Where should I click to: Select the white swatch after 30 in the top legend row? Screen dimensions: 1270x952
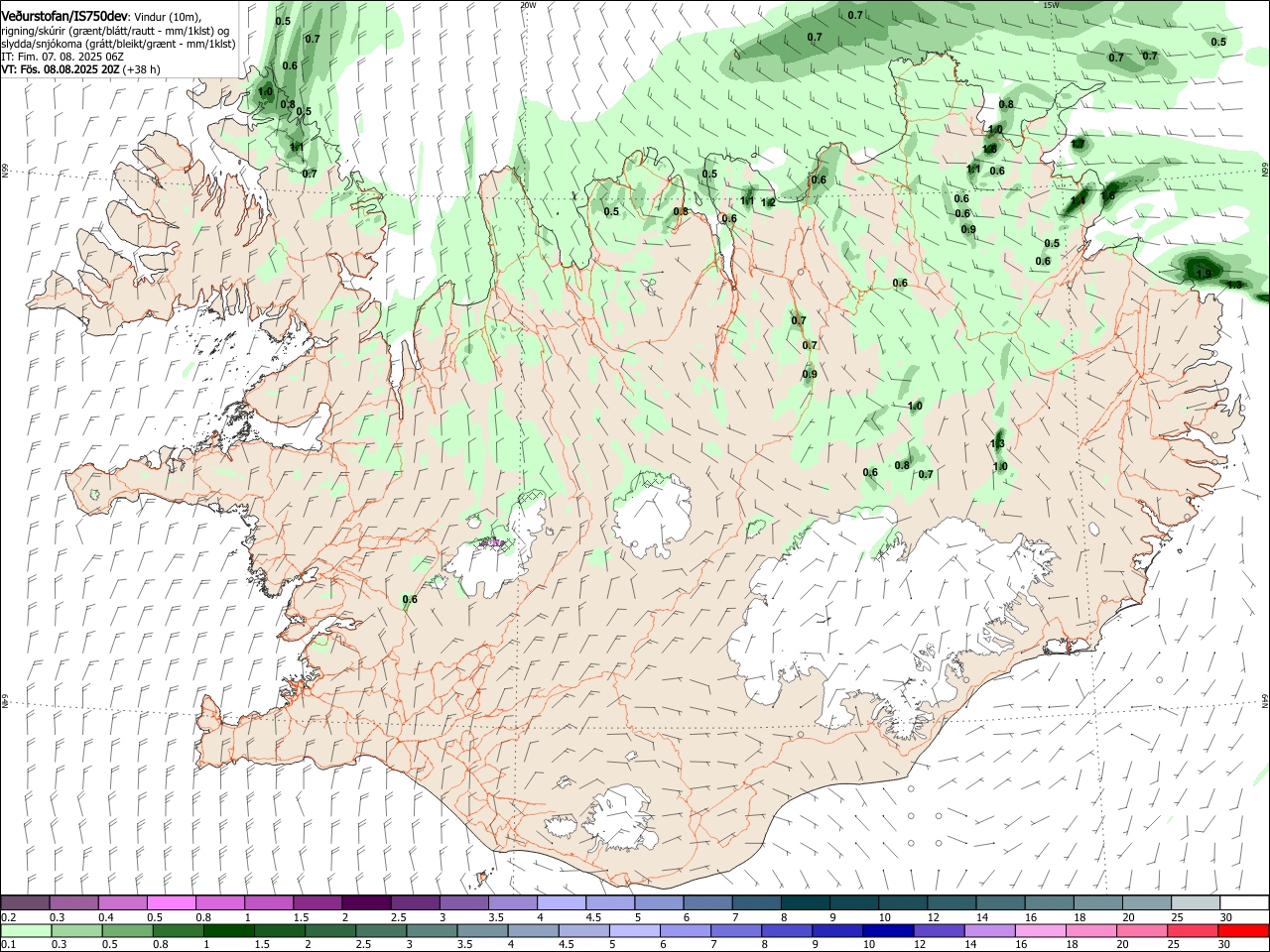point(1243,903)
